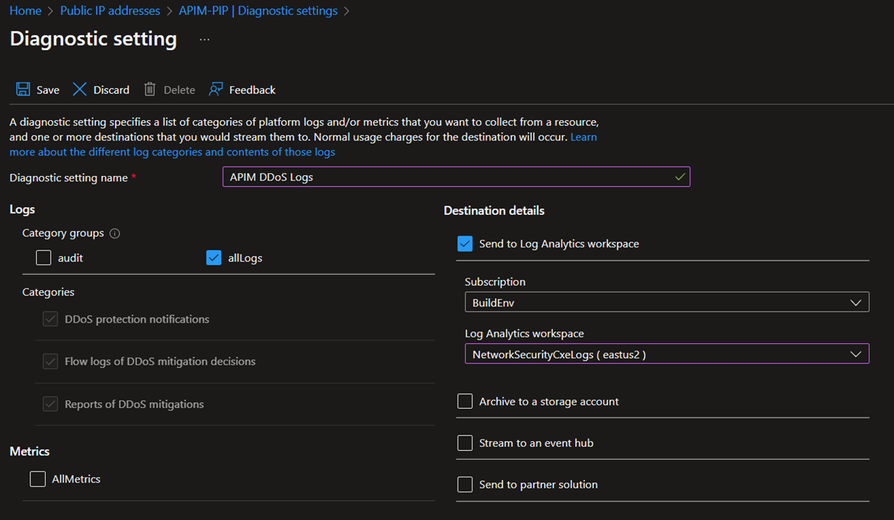Open the ellipsis menu beside Diagnostic setting title

204,39
